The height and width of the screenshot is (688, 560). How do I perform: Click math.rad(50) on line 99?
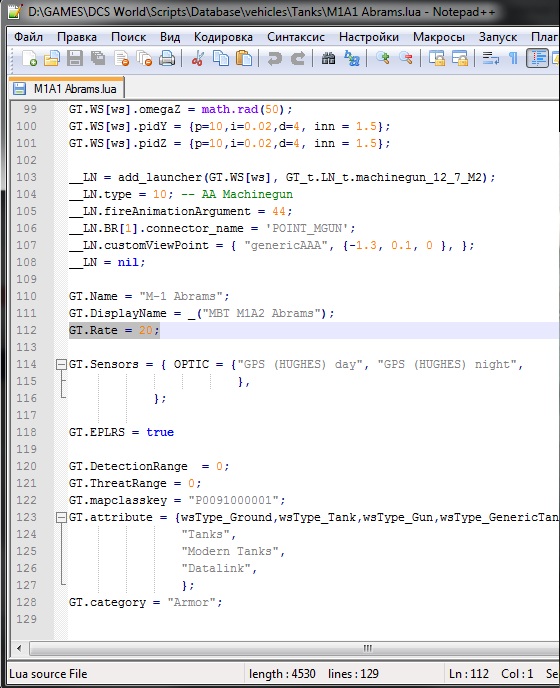pyautogui.click(x=244, y=109)
